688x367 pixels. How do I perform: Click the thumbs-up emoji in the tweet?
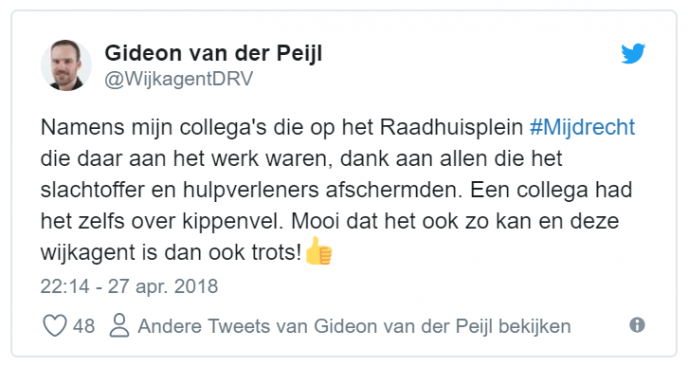tap(319, 251)
